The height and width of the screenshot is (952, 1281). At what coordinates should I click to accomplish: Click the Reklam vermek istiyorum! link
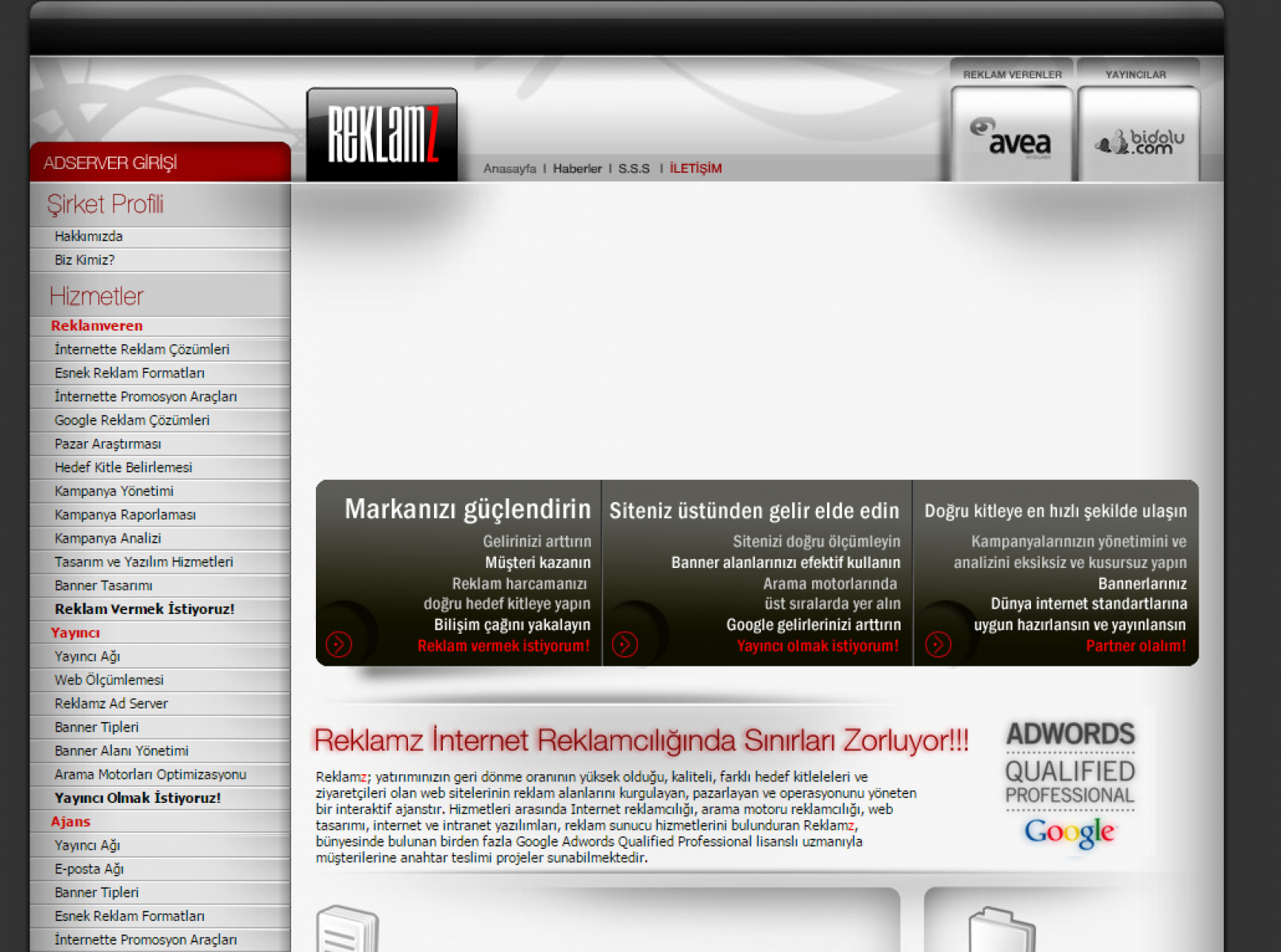click(503, 646)
